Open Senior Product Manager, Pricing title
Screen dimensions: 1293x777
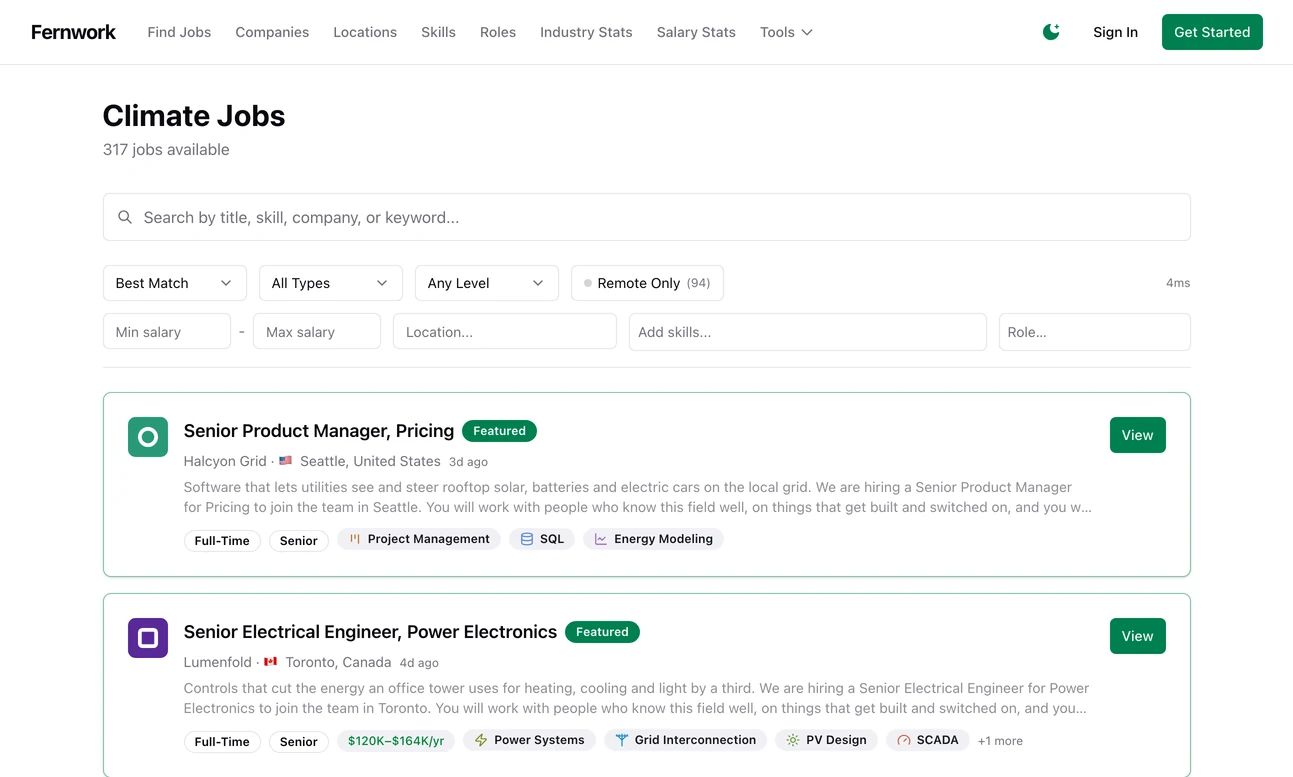pos(319,431)
